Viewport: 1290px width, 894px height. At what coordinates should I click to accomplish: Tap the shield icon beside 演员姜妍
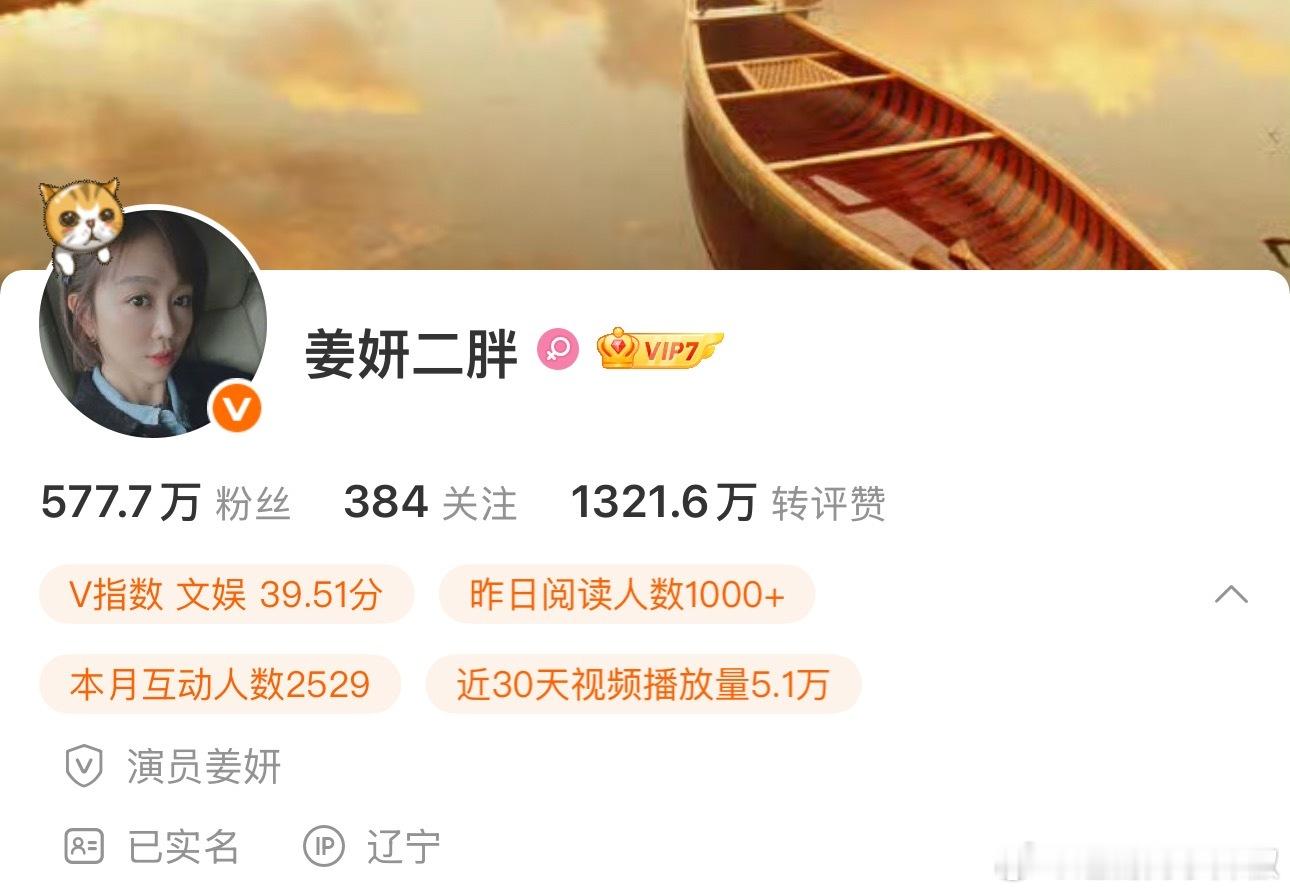pyautogui.click(x=84, y=767)
